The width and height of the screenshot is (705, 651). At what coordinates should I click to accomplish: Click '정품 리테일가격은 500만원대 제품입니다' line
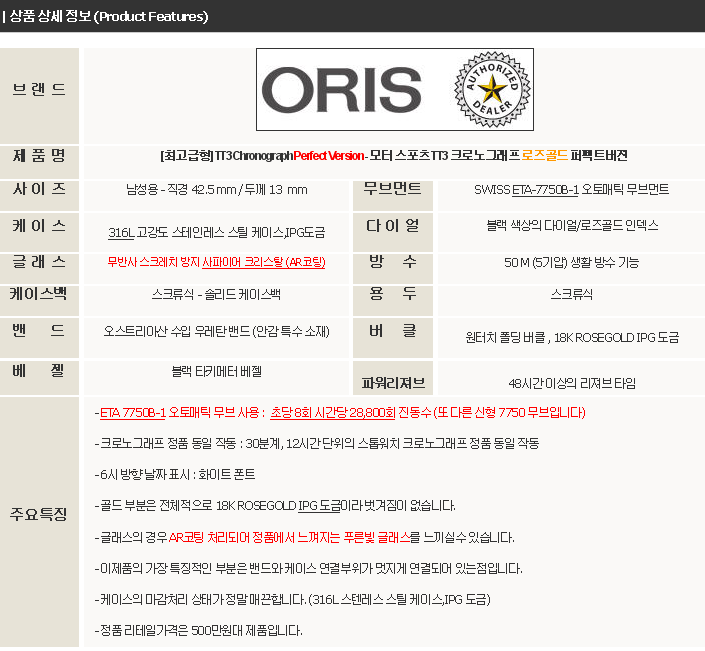pyautogui.click(x=198, y=630)
